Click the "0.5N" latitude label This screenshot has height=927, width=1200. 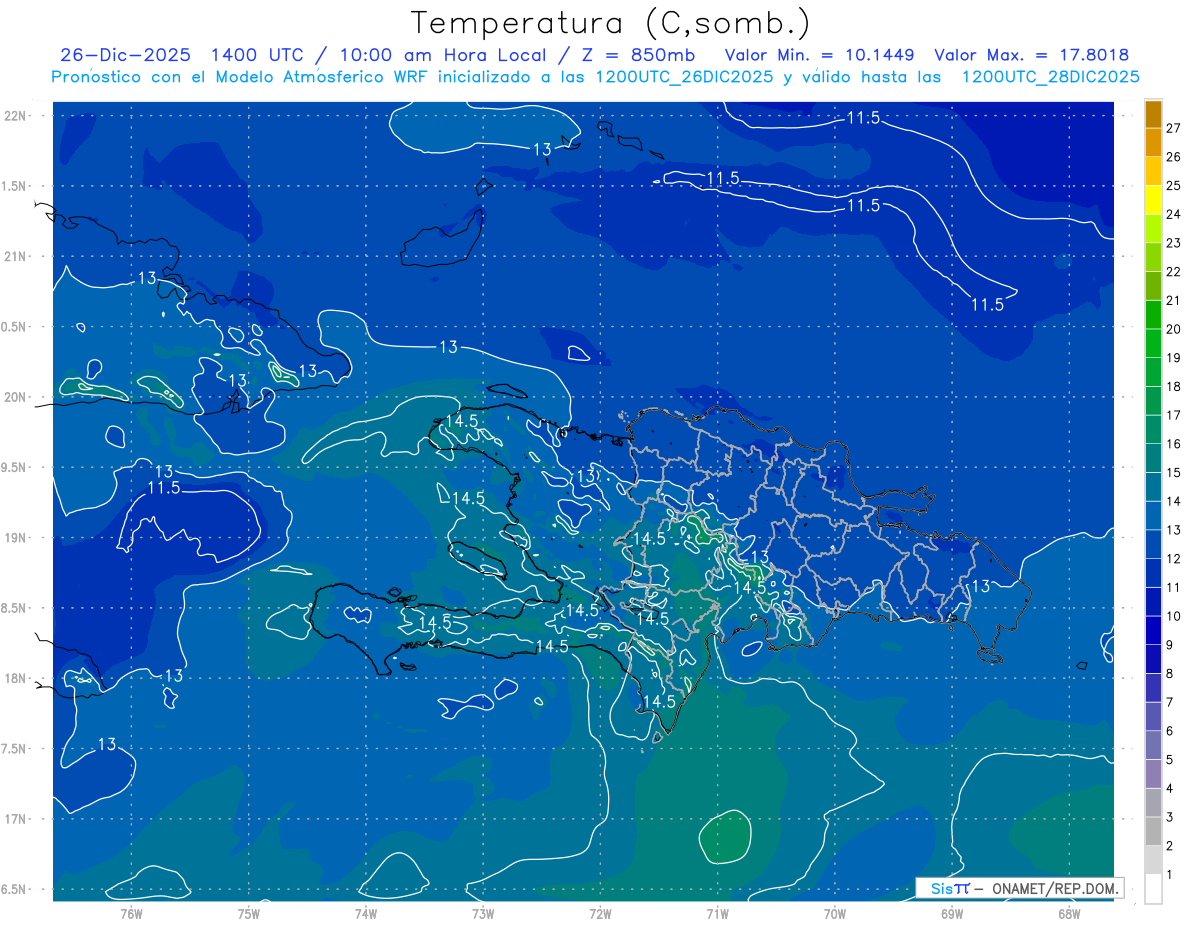(x=15, y=327)
